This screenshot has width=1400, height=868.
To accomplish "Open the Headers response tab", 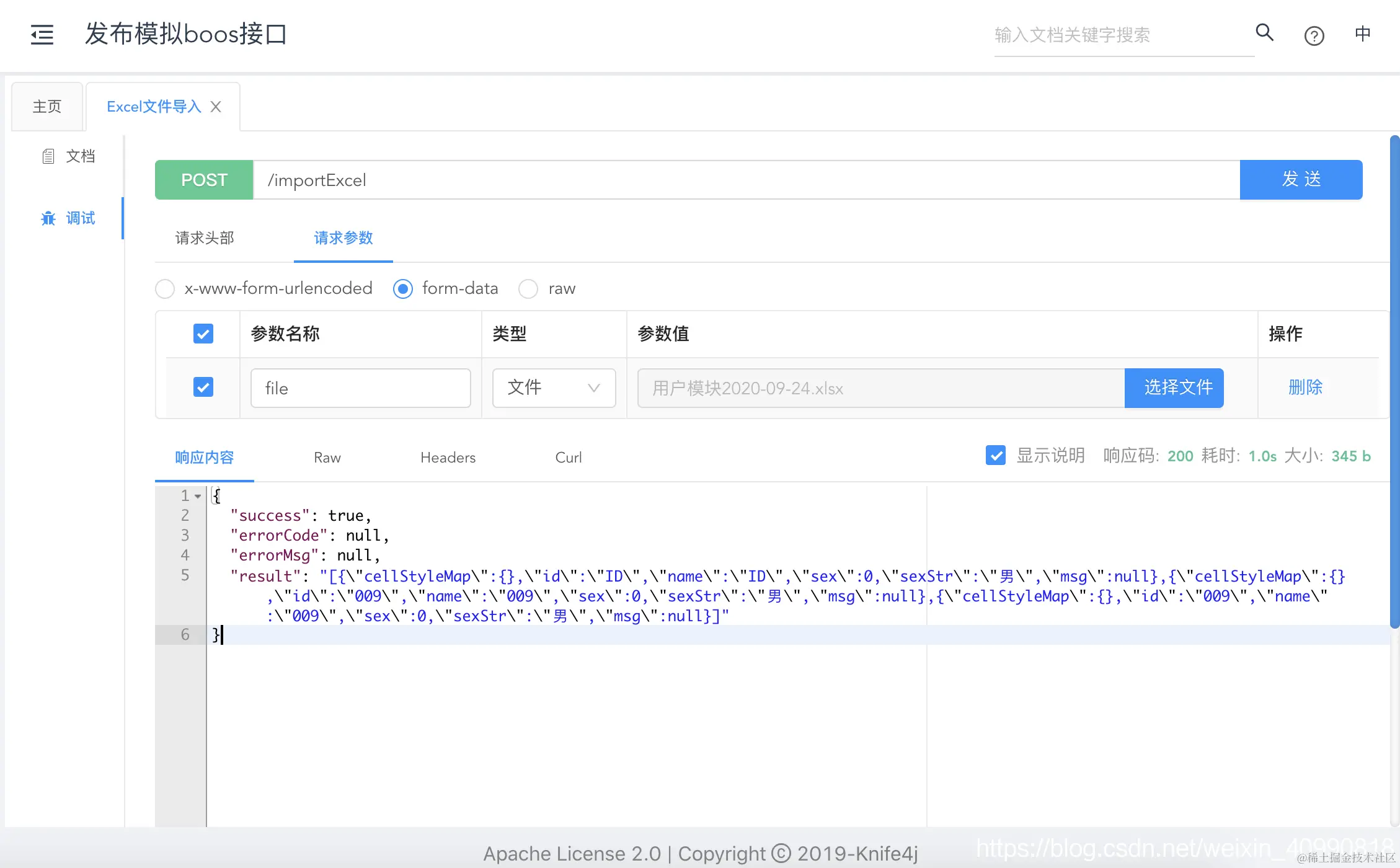I will (x=448, y=458).
